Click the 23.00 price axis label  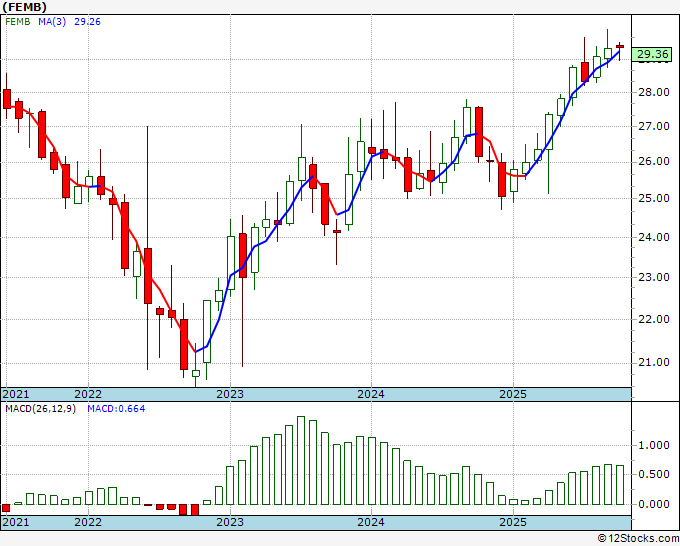[655, 277]
